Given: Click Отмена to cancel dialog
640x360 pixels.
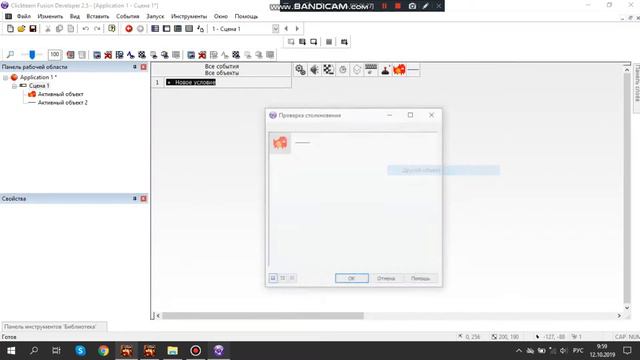Looking at the screenshot, I should tap(386, 278).
